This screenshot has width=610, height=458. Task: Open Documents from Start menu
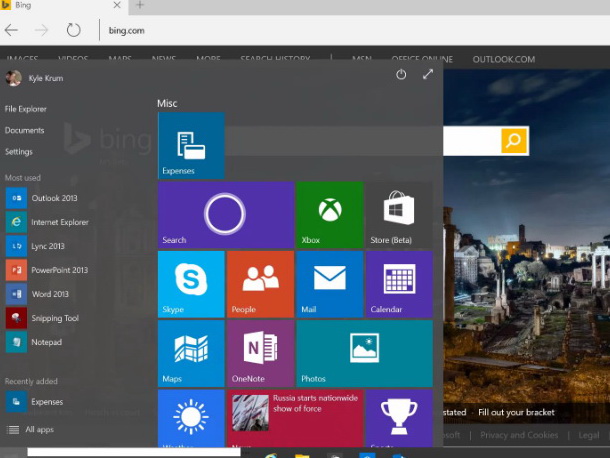pos(25,130)
